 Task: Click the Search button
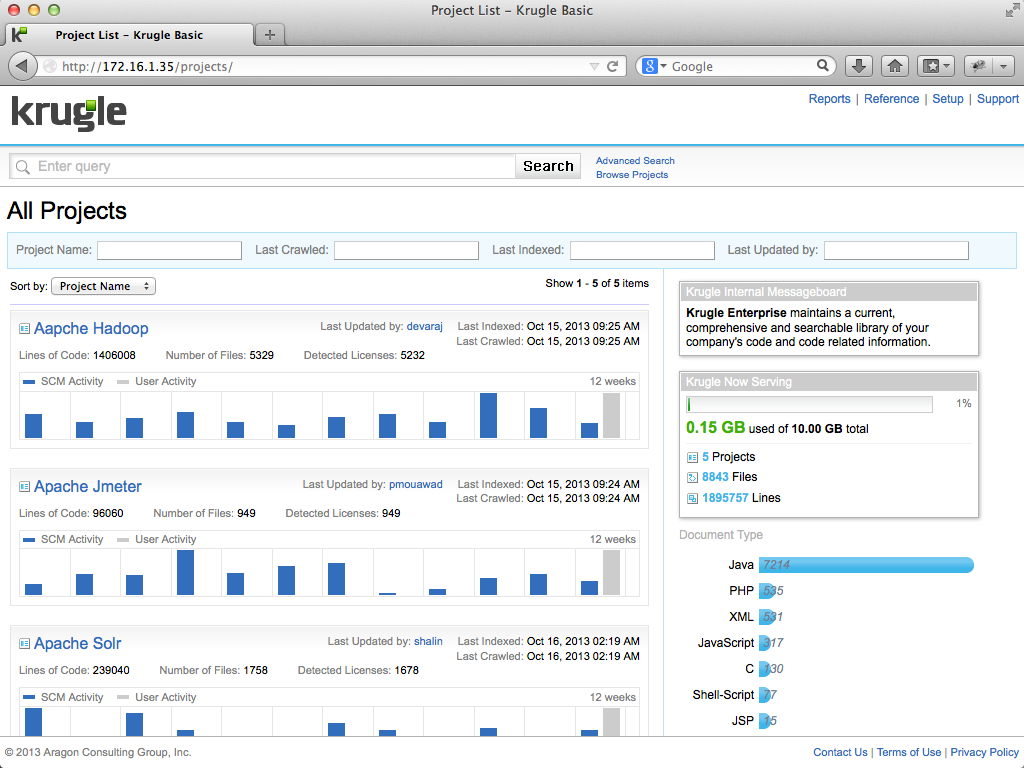point(548,166)
